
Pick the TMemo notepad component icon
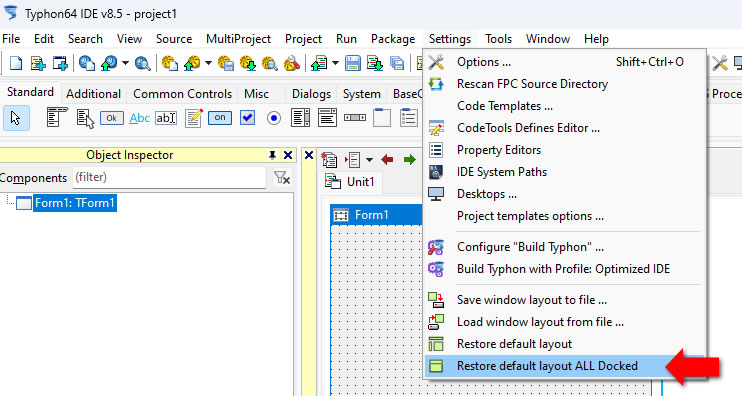tap(194, 118)
